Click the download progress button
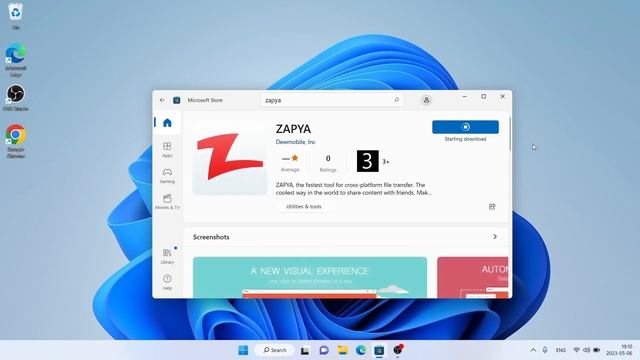The image size is (640, 360). (465, 127)
